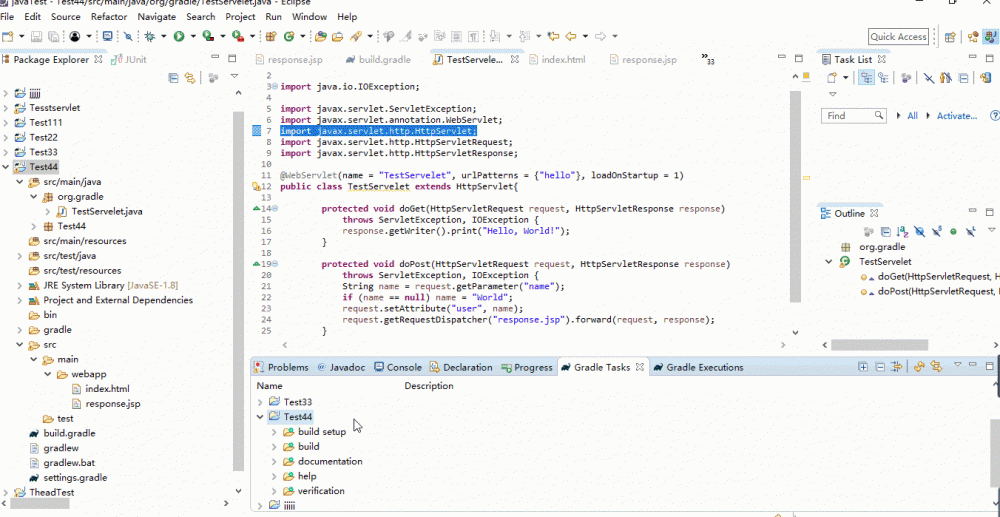Click Expand All in Gradle Tasks
Viewport: 1000px width, 517px height.
pyautogui.click(x=863, y=367)
